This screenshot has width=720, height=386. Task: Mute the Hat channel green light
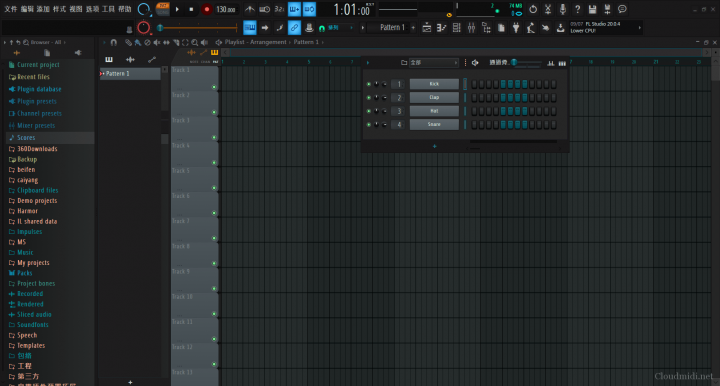click(x=368, y=111)
